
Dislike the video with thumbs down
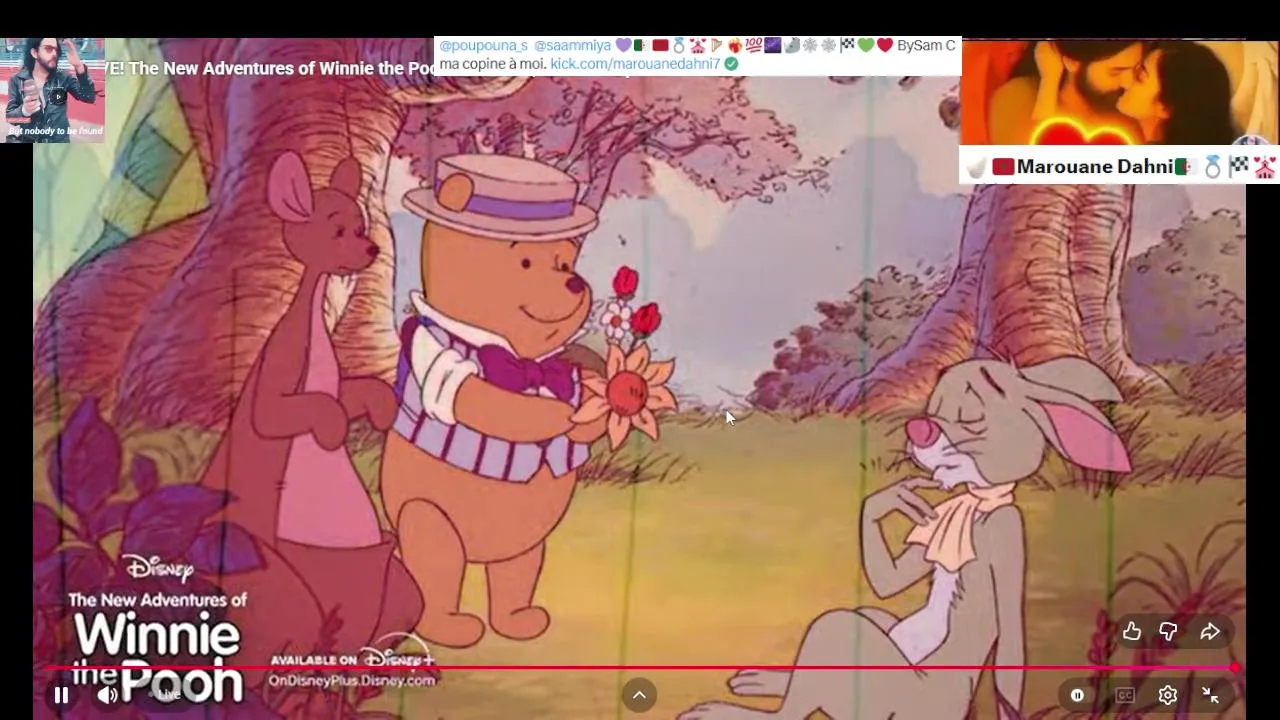pyautogui.click(x=1168, y=631)
